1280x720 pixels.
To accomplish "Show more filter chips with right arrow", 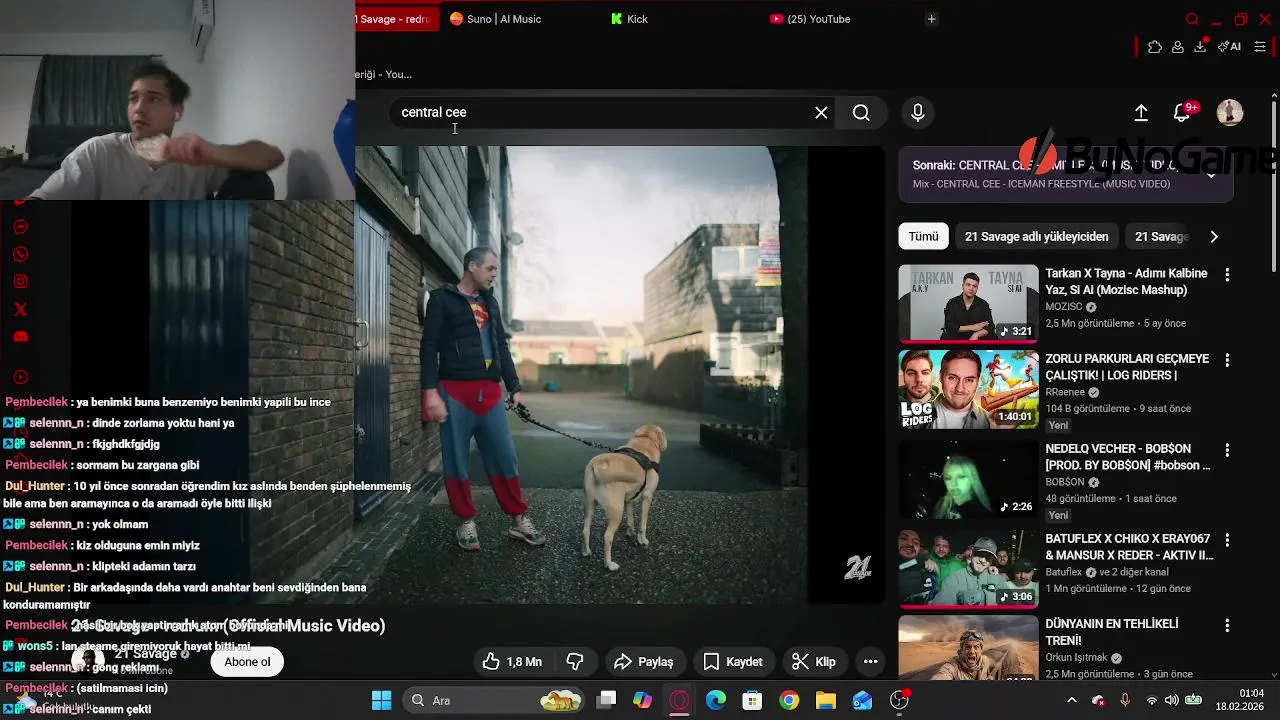I will 1214,237.
